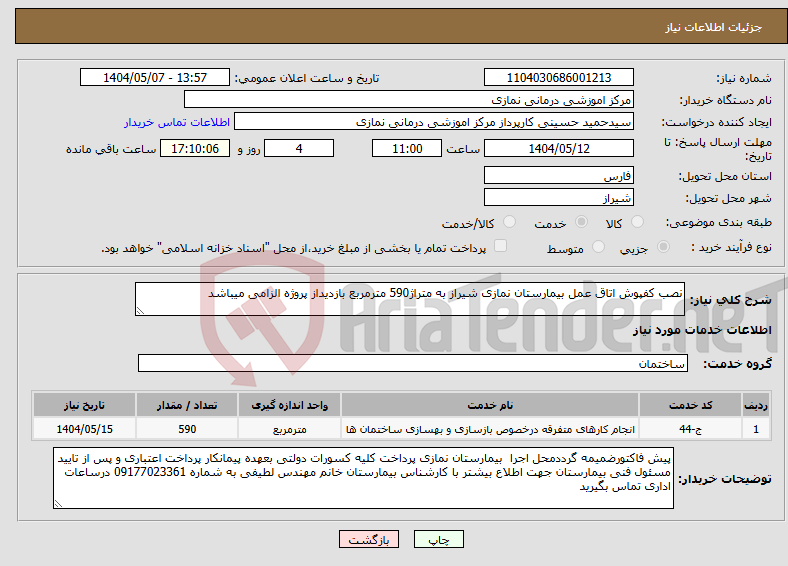Click the buyer notes textarea
Image resolution: width=788 pixels, height=566 pixels.
tap(363, 478)
